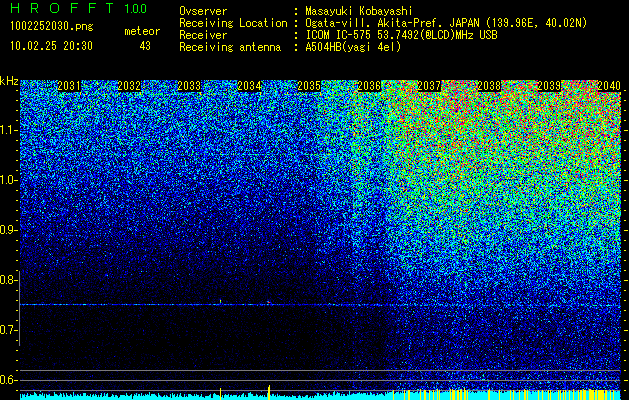Click the 2040 time marker

pos(609,86)
